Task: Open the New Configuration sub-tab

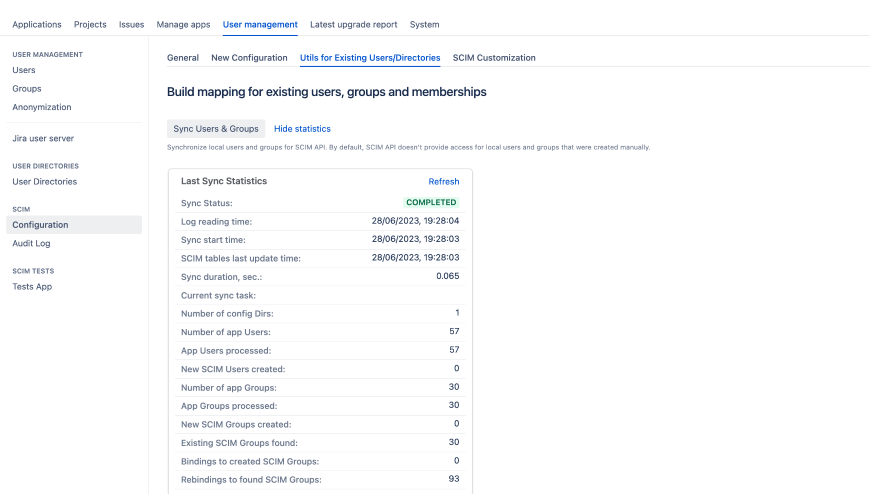Action: point(249,58)
